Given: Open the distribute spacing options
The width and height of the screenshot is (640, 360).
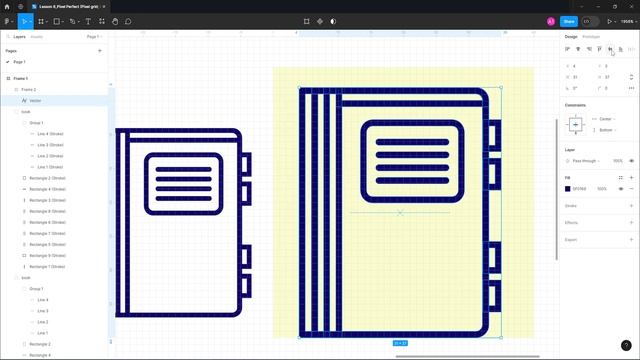Looking at the screenshot, I should coord(631,49).
